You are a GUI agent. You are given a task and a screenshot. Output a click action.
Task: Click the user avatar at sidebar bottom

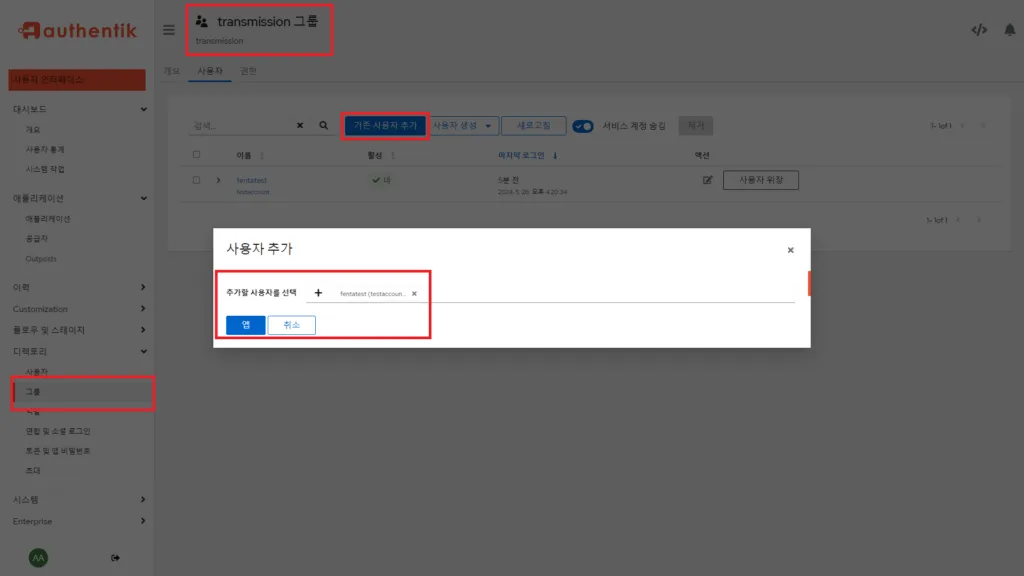tap(40, 558)
